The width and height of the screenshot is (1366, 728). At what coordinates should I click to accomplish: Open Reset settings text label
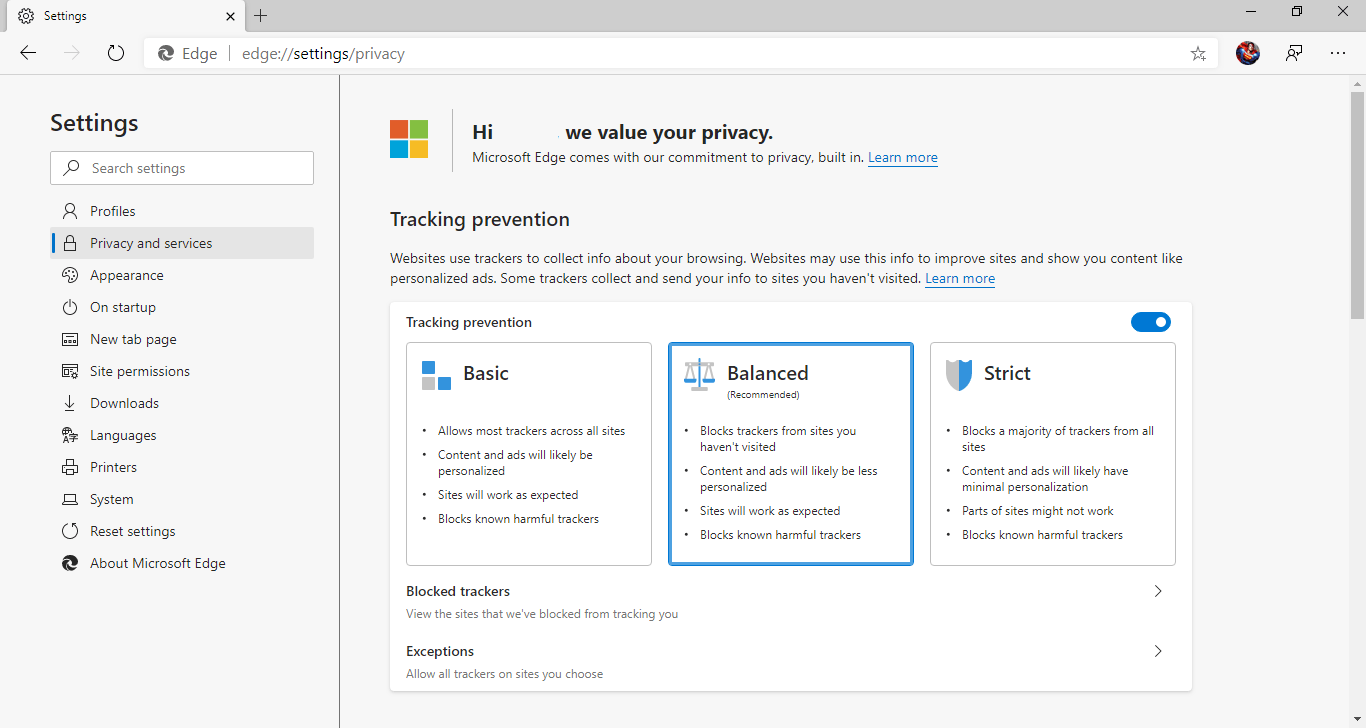tap(132, 531)
